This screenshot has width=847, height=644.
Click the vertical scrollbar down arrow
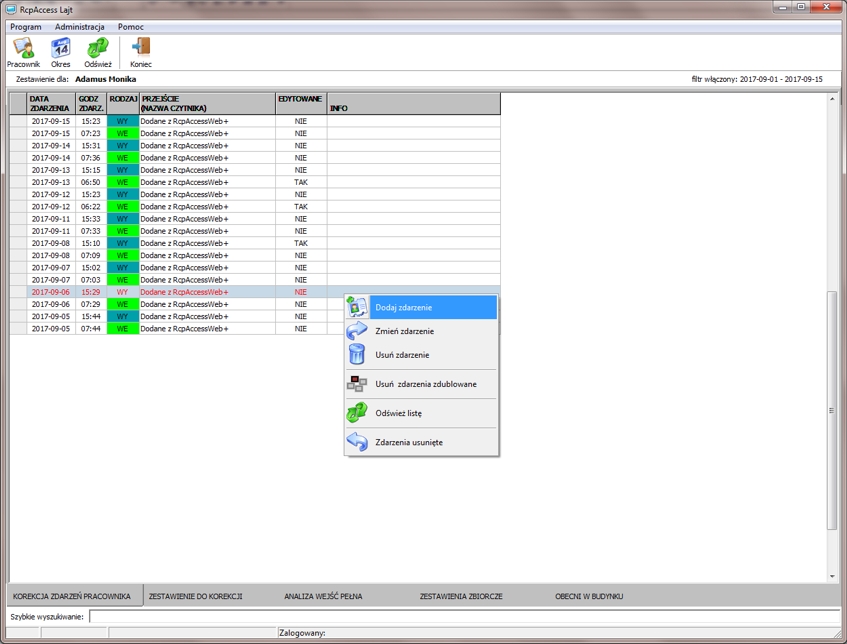pyautogui.click(x=832, y=577)
